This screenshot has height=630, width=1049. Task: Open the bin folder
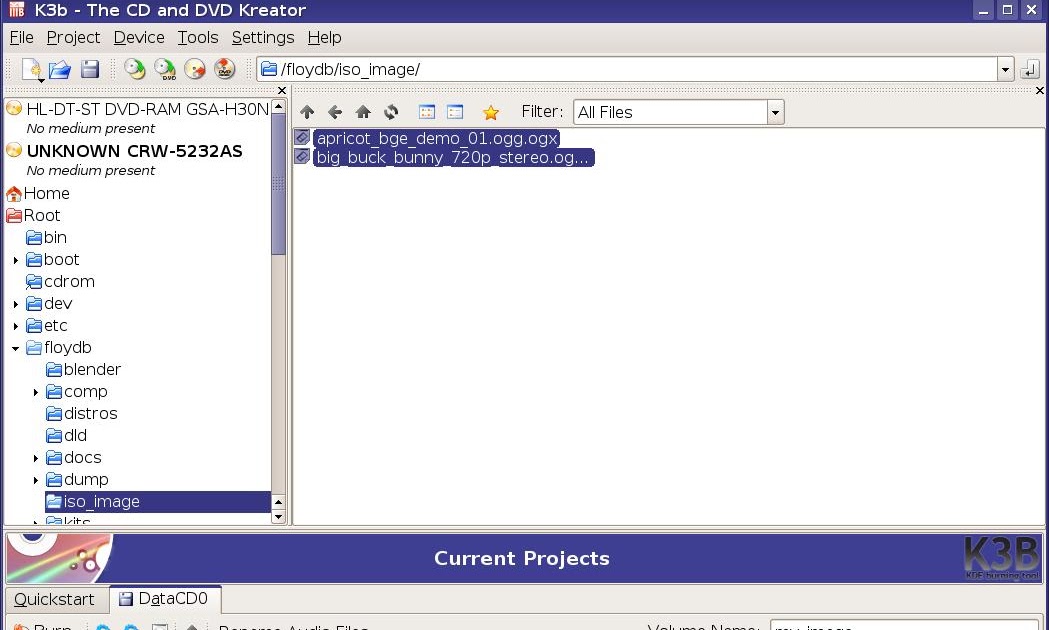(x=55, y=237)
